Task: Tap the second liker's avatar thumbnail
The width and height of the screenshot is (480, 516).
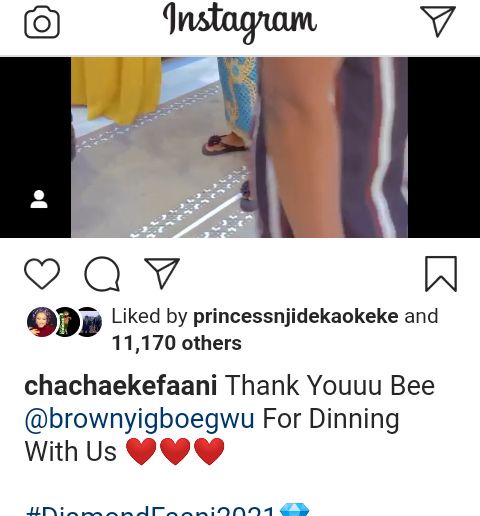Action: pyautogui.click(x=66, y=322)
